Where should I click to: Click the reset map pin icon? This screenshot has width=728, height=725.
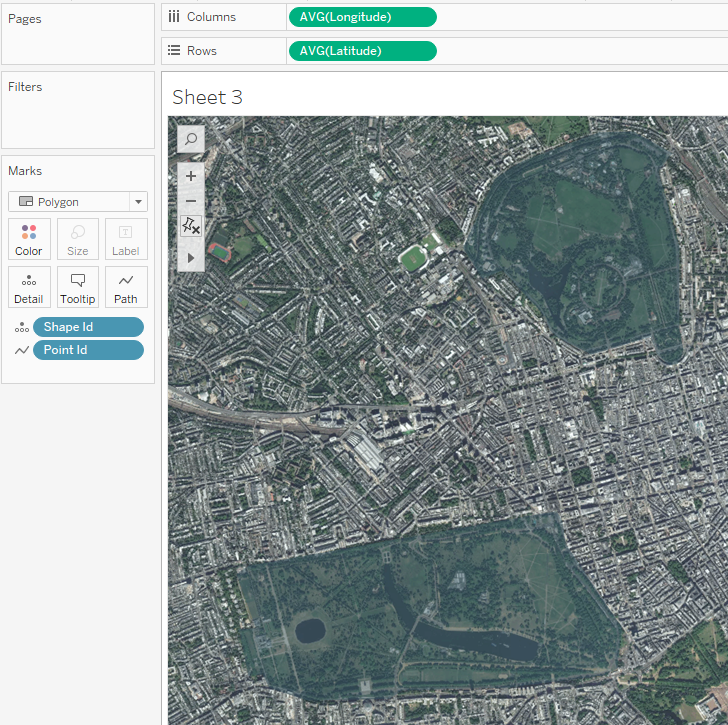click(191, 227)
